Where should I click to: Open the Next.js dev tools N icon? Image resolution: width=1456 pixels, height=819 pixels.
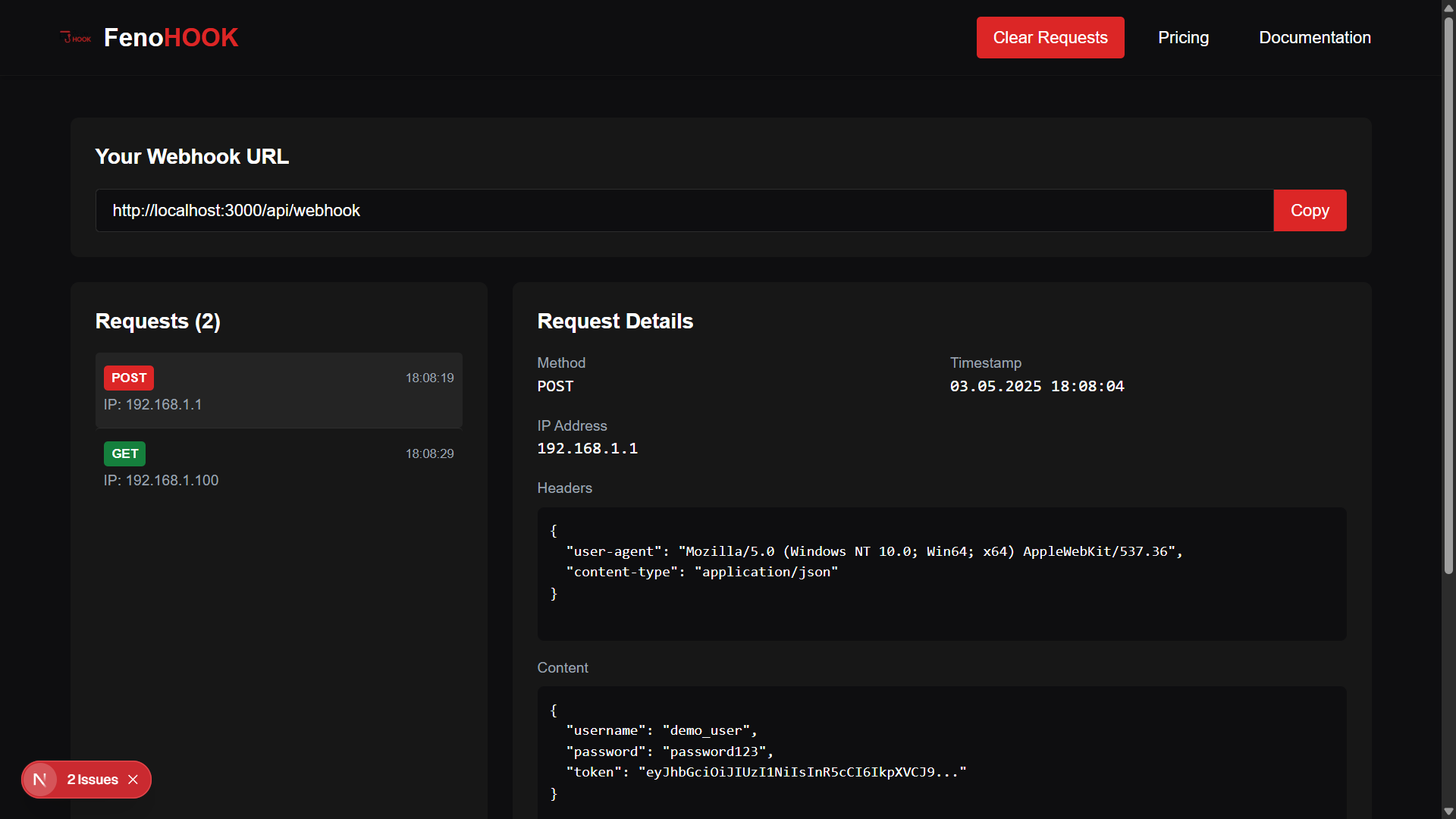click(40, 780)
